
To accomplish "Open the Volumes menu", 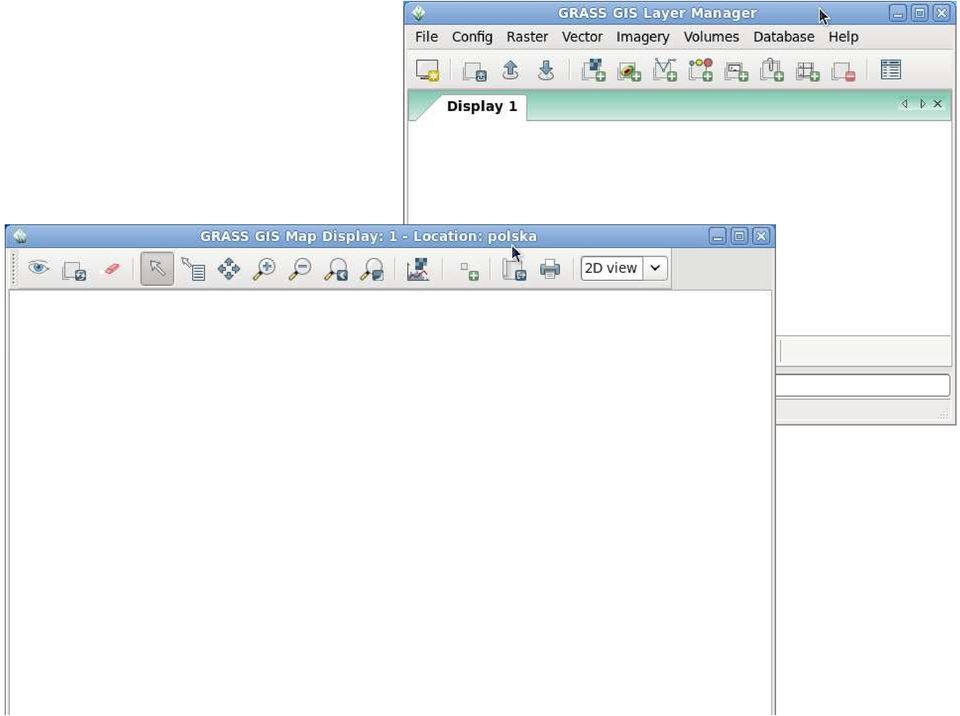I will pyautogui.click(x=711, y=37).
